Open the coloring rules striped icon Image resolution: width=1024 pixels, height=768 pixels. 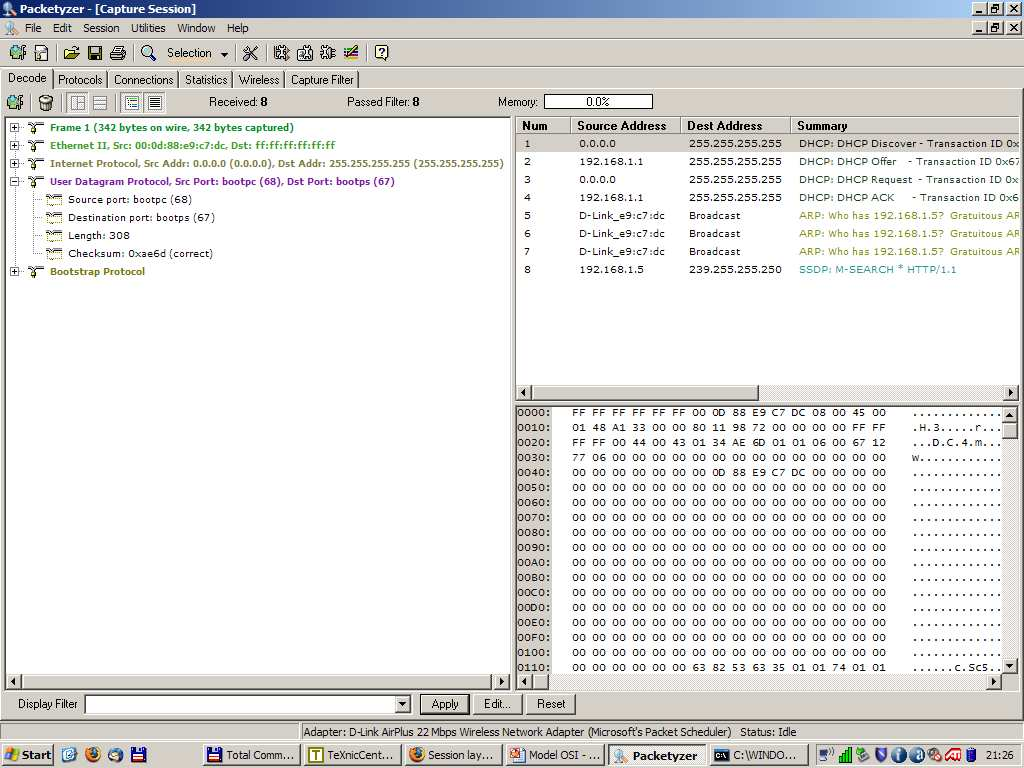351,53
